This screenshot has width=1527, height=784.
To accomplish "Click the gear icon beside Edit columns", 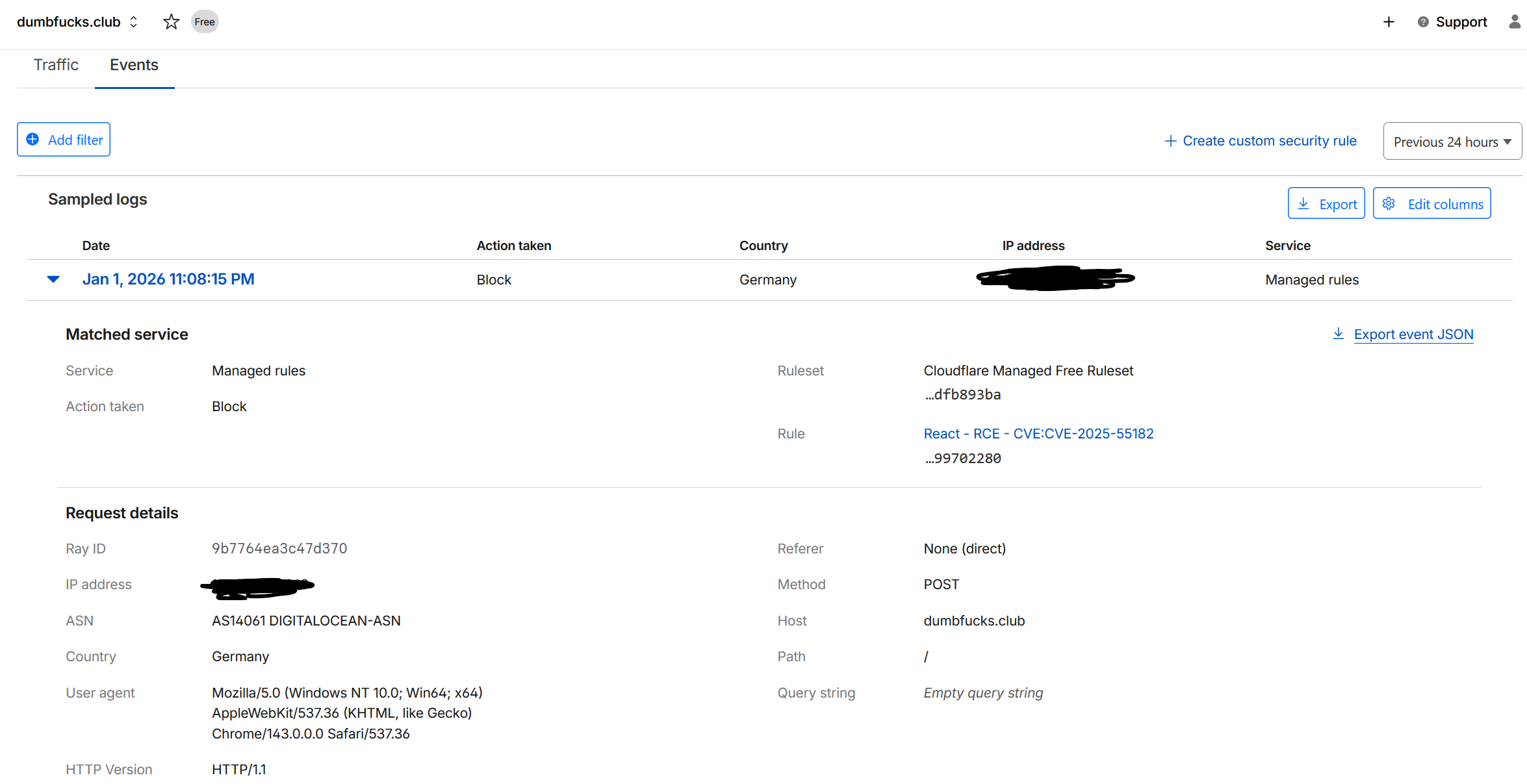I will tap(1389, 203).
